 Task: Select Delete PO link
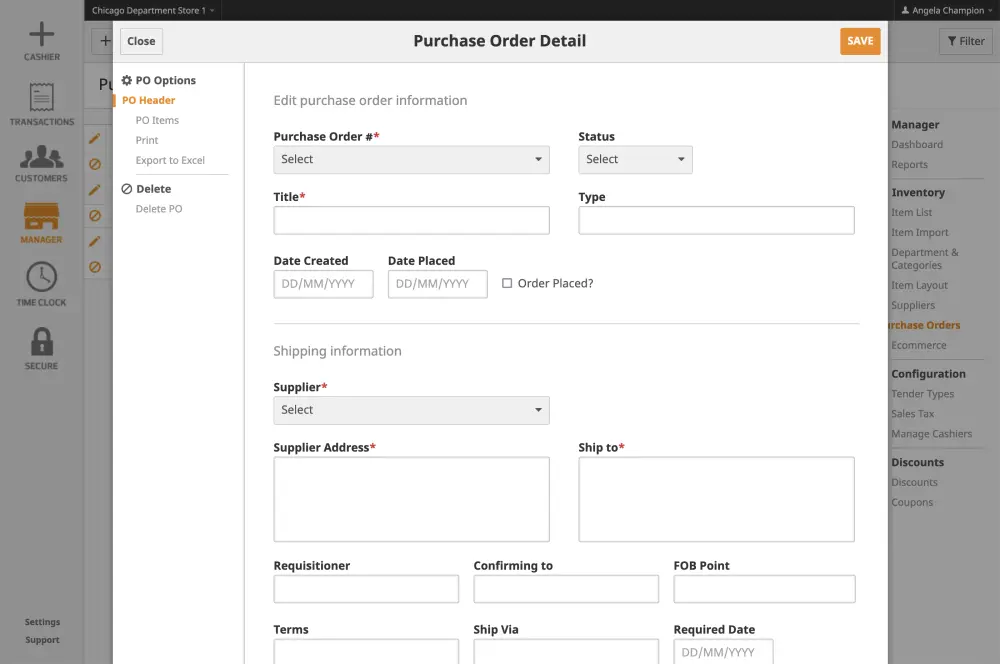(x=159, y=209)
